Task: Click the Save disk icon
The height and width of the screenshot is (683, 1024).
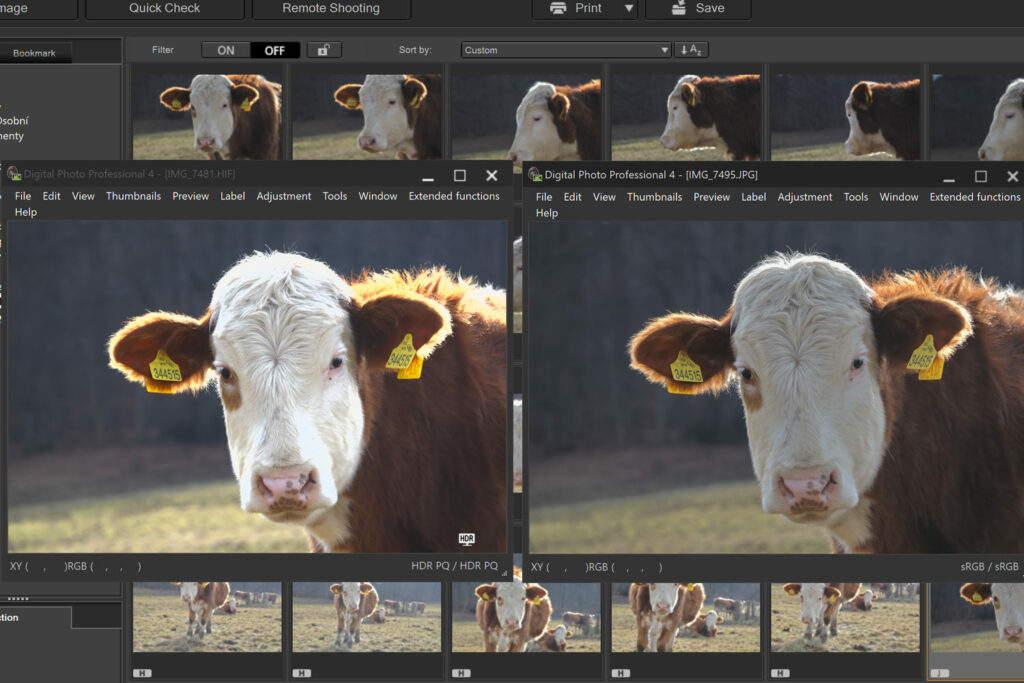Action: (x=678, y=8)
